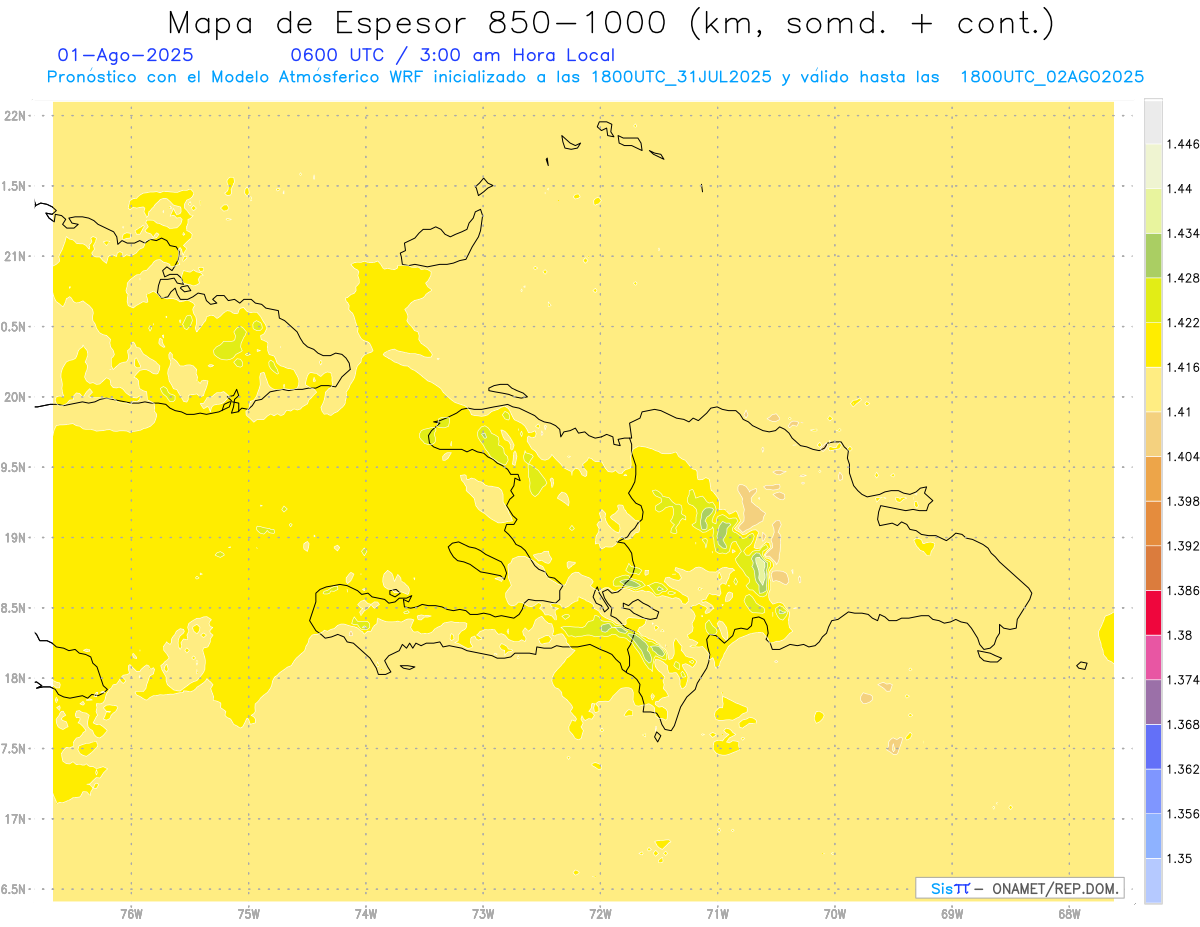Click the longitude label '73W'
1200x927 pixels.
(483, 914)
